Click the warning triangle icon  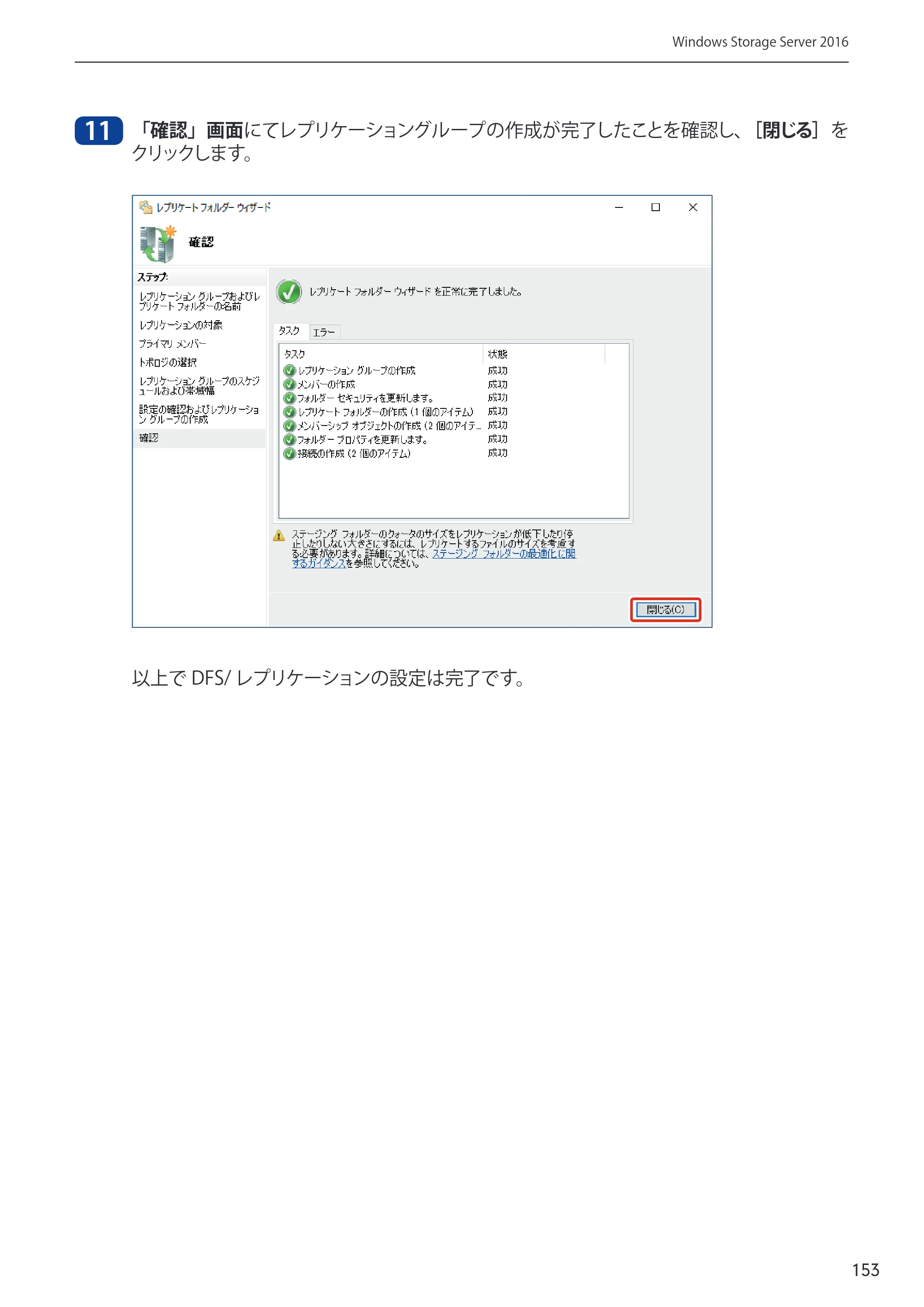pyautogui.click(x=279, y=535)
